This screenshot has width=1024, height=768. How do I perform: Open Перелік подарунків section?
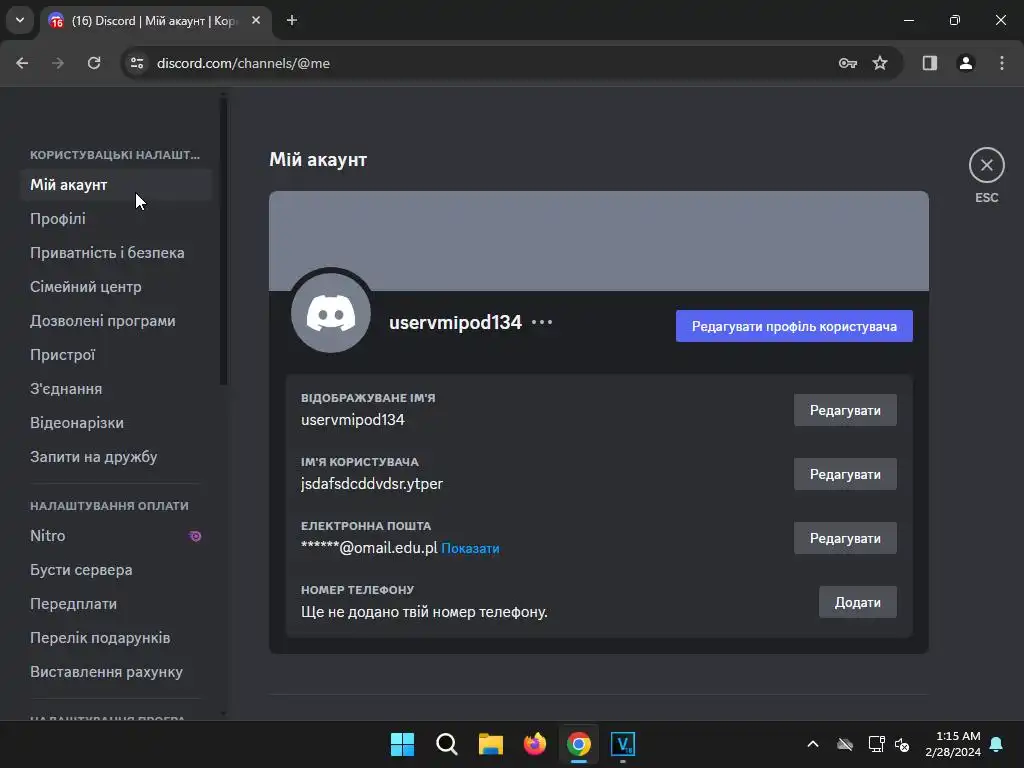116,637
